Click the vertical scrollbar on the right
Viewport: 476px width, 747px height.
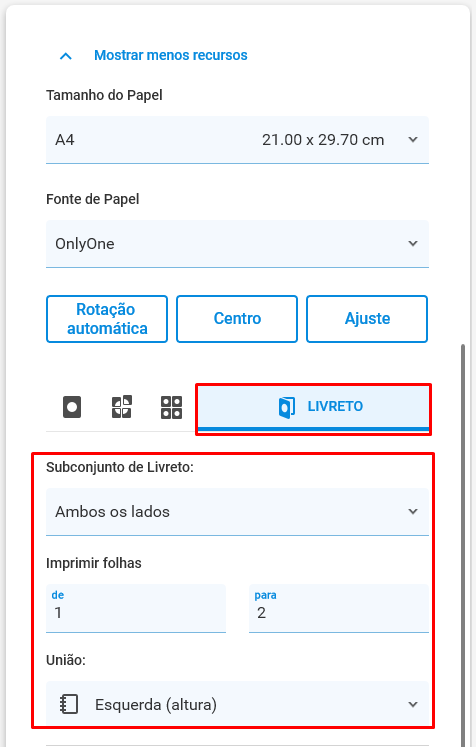point(463,543)
